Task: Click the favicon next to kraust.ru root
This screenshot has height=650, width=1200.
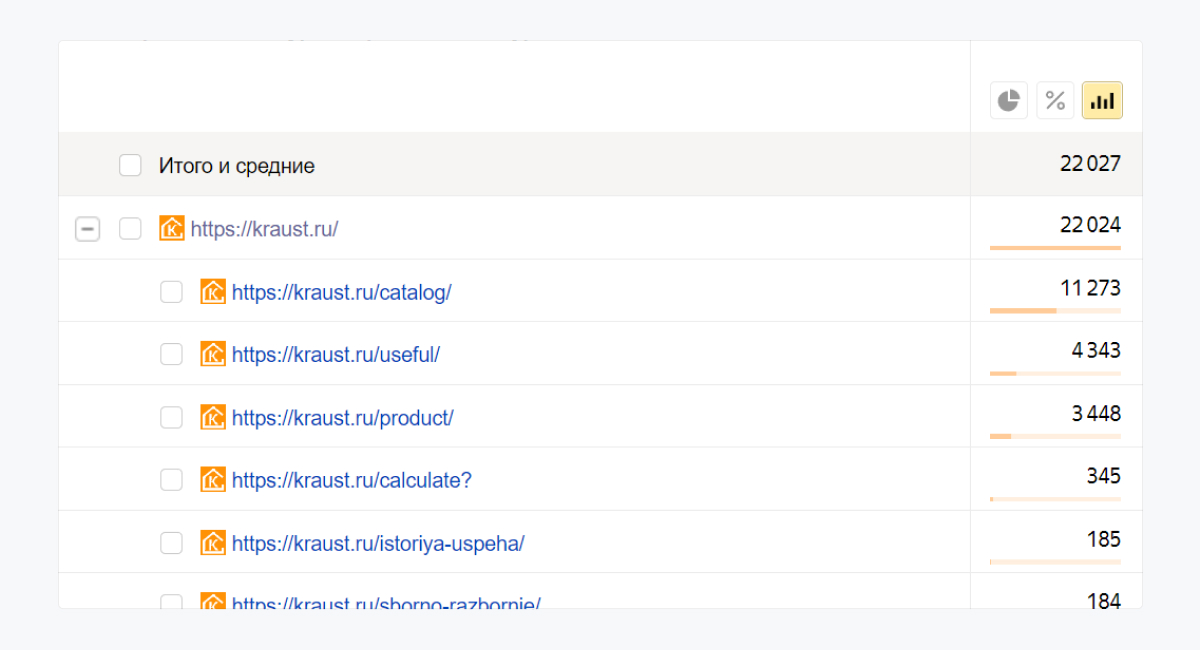Action: (x=172, y=228)
